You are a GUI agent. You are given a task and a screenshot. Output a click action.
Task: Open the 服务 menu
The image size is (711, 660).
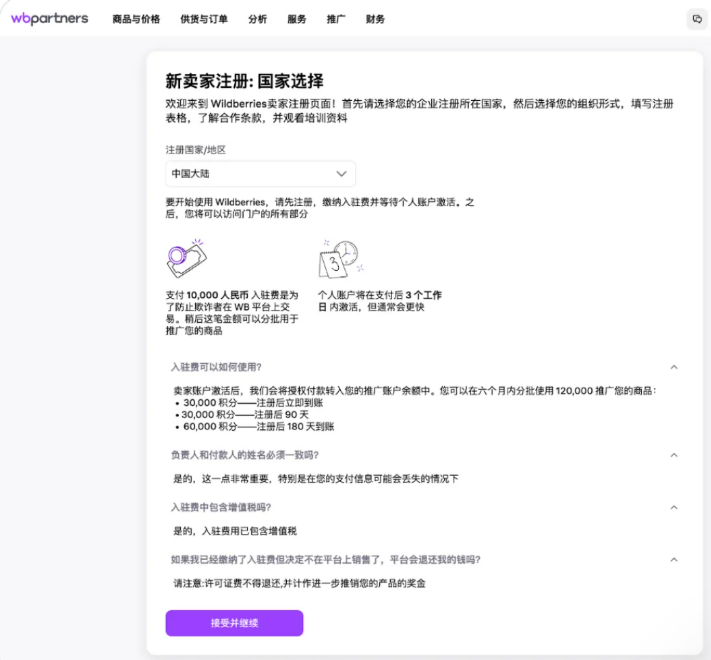coord(297,19)
